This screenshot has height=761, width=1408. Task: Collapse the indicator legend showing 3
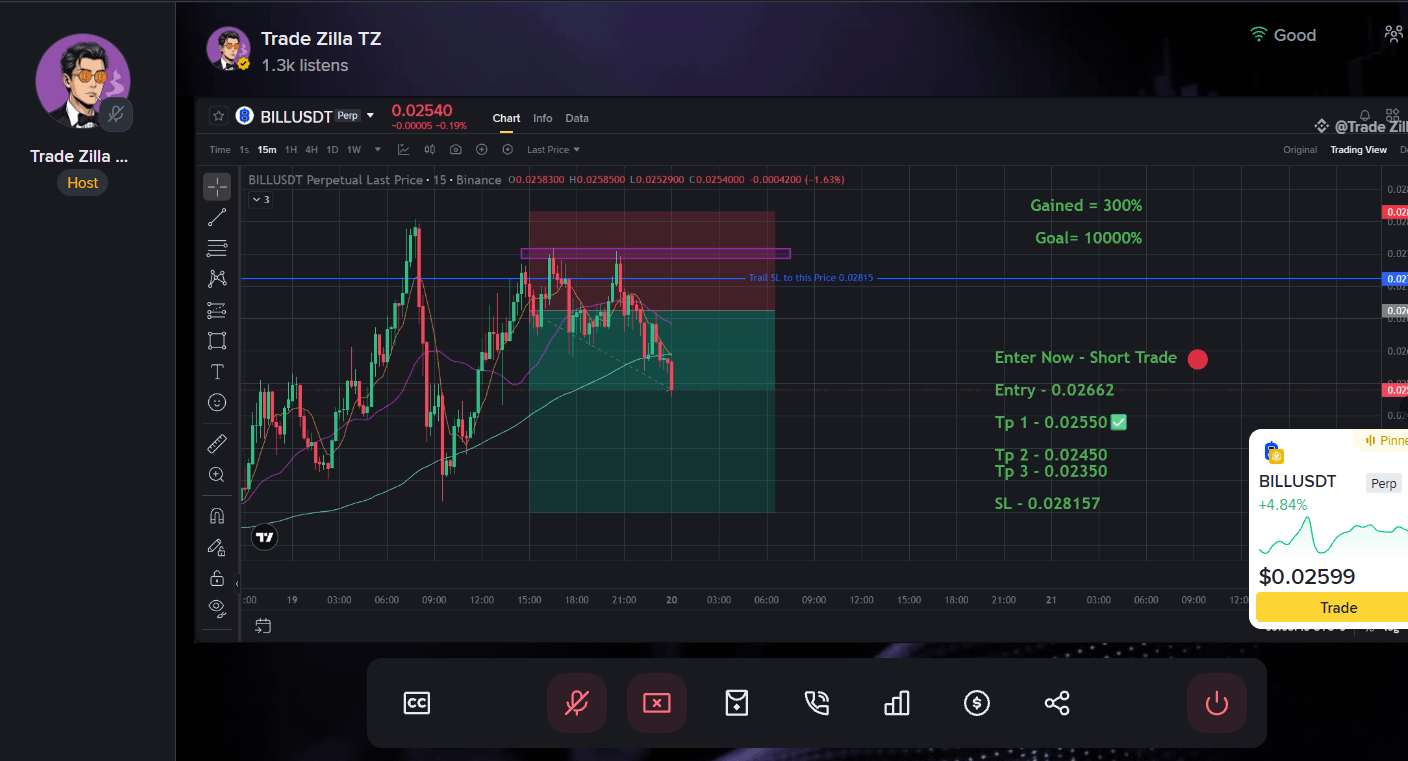tap(260, 199)
